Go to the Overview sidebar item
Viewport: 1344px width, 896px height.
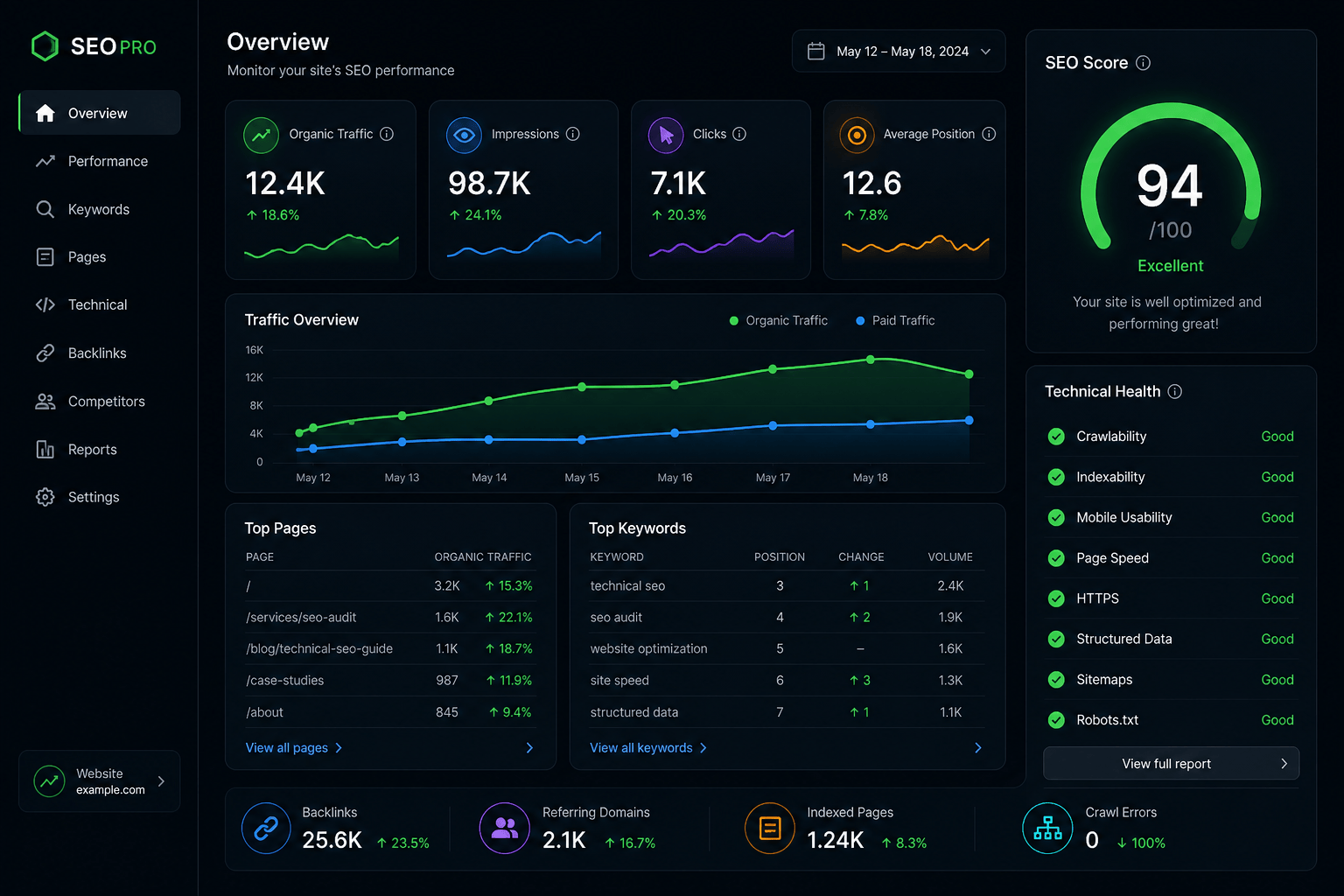pyautogui.click(x=100, y=113)
